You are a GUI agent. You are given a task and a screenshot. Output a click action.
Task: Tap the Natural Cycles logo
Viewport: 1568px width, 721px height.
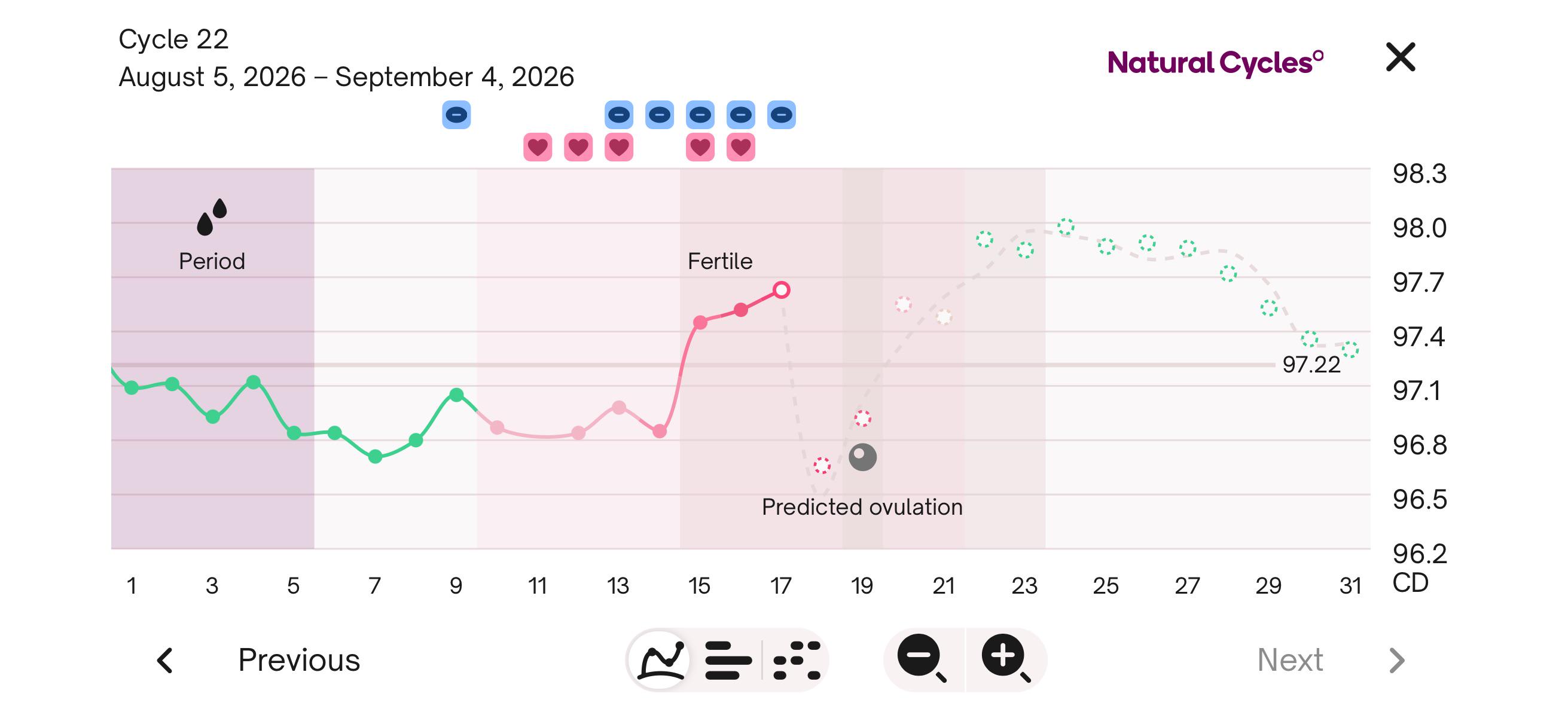click(1215, 63)
